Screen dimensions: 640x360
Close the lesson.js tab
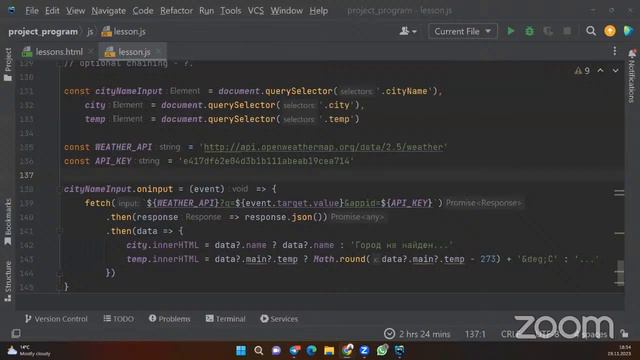point(159,51)
